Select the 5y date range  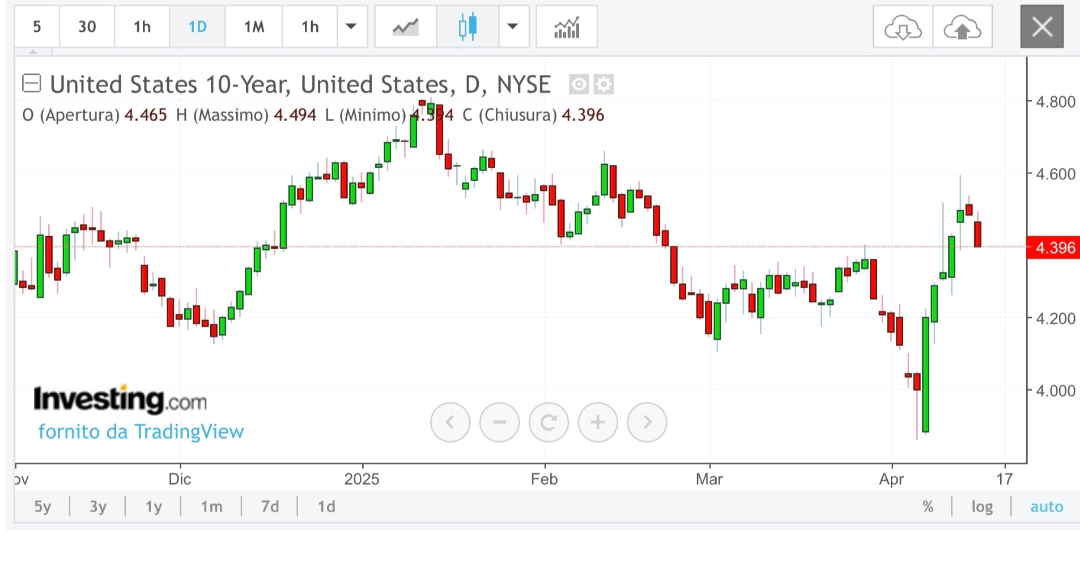tap(43, 507)
